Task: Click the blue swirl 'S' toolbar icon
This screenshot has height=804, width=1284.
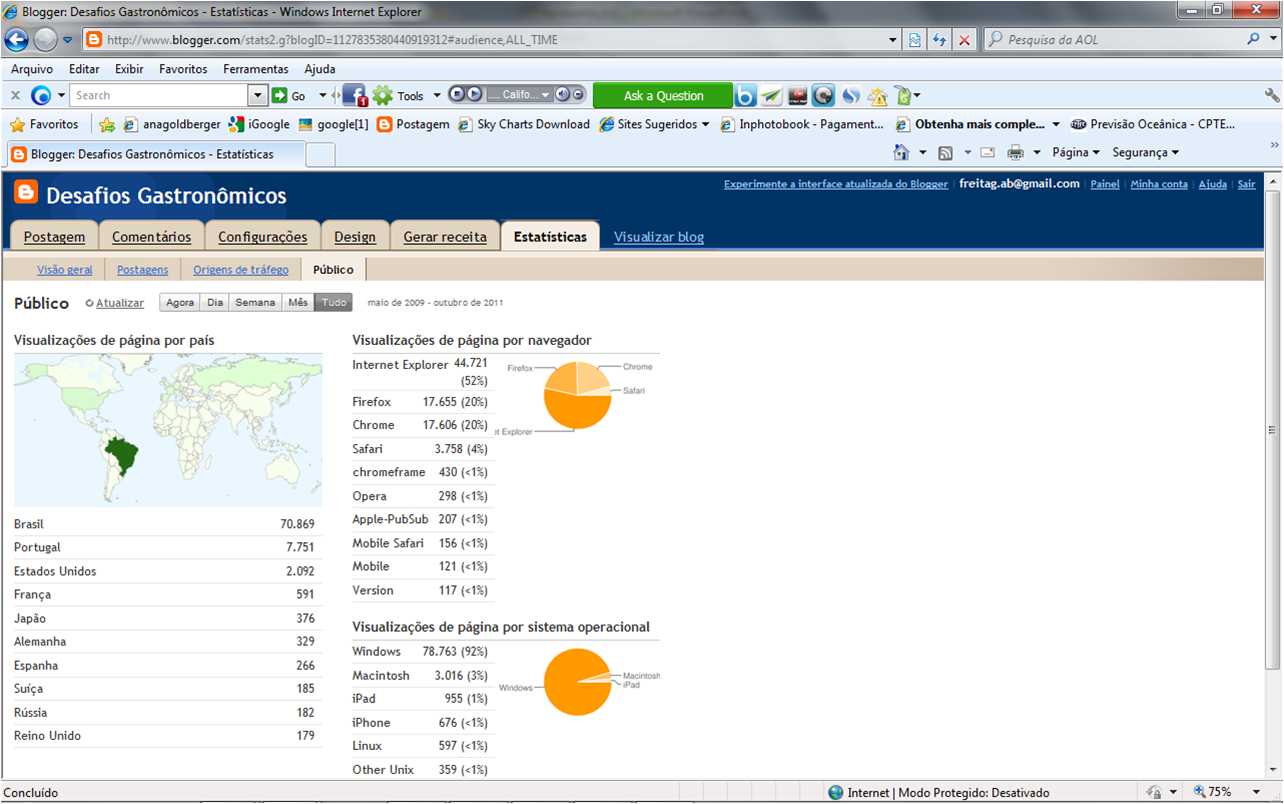Action: (851, 96)
